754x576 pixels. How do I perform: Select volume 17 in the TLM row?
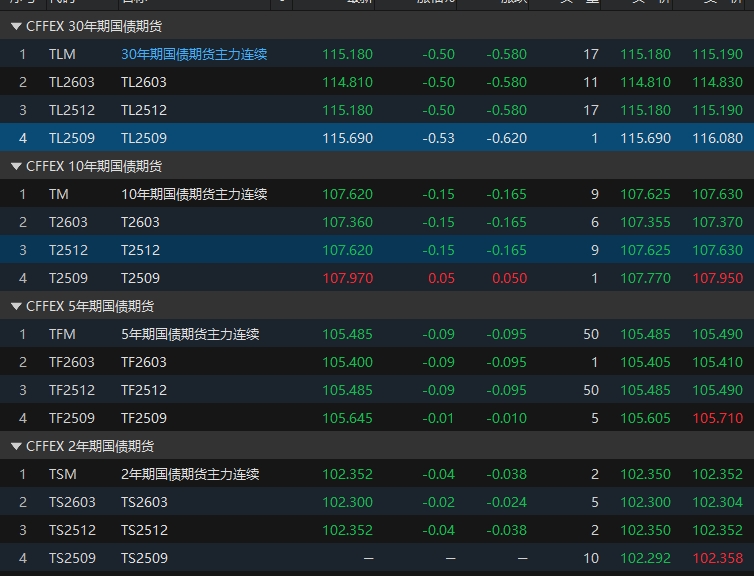(x=591, y=54)
